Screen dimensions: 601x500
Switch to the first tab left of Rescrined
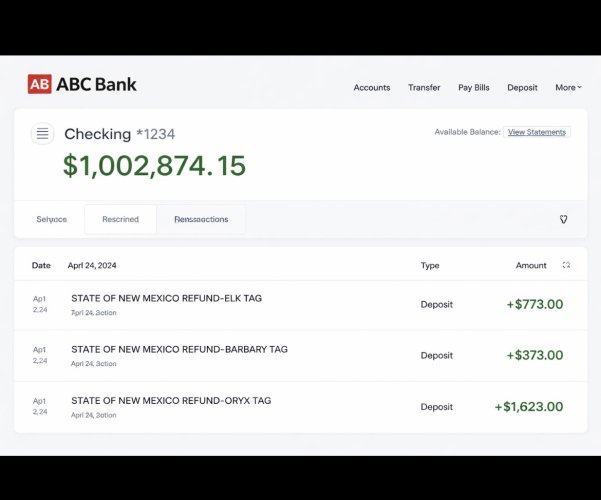tap(51, 219)
